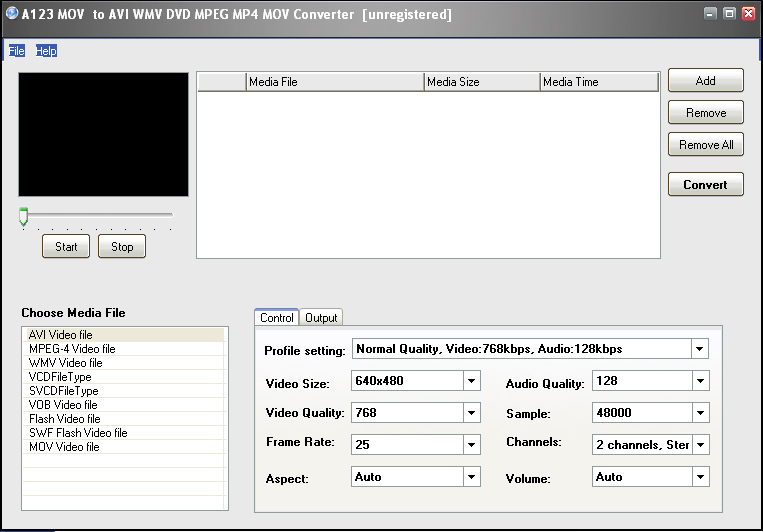Select MOV Video file in list

click(x=64, y=447)
